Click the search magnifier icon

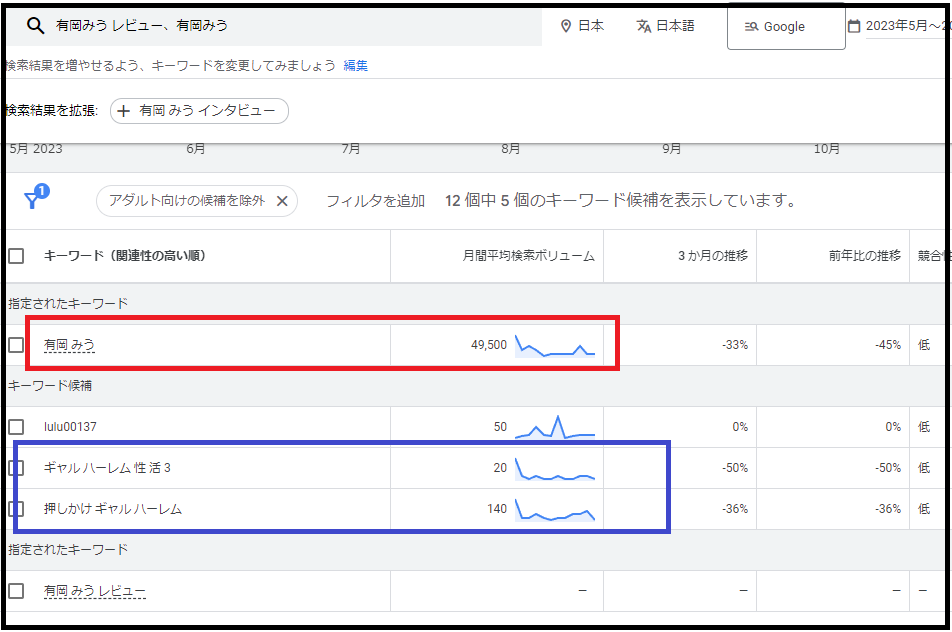click(x=35, y=26)
